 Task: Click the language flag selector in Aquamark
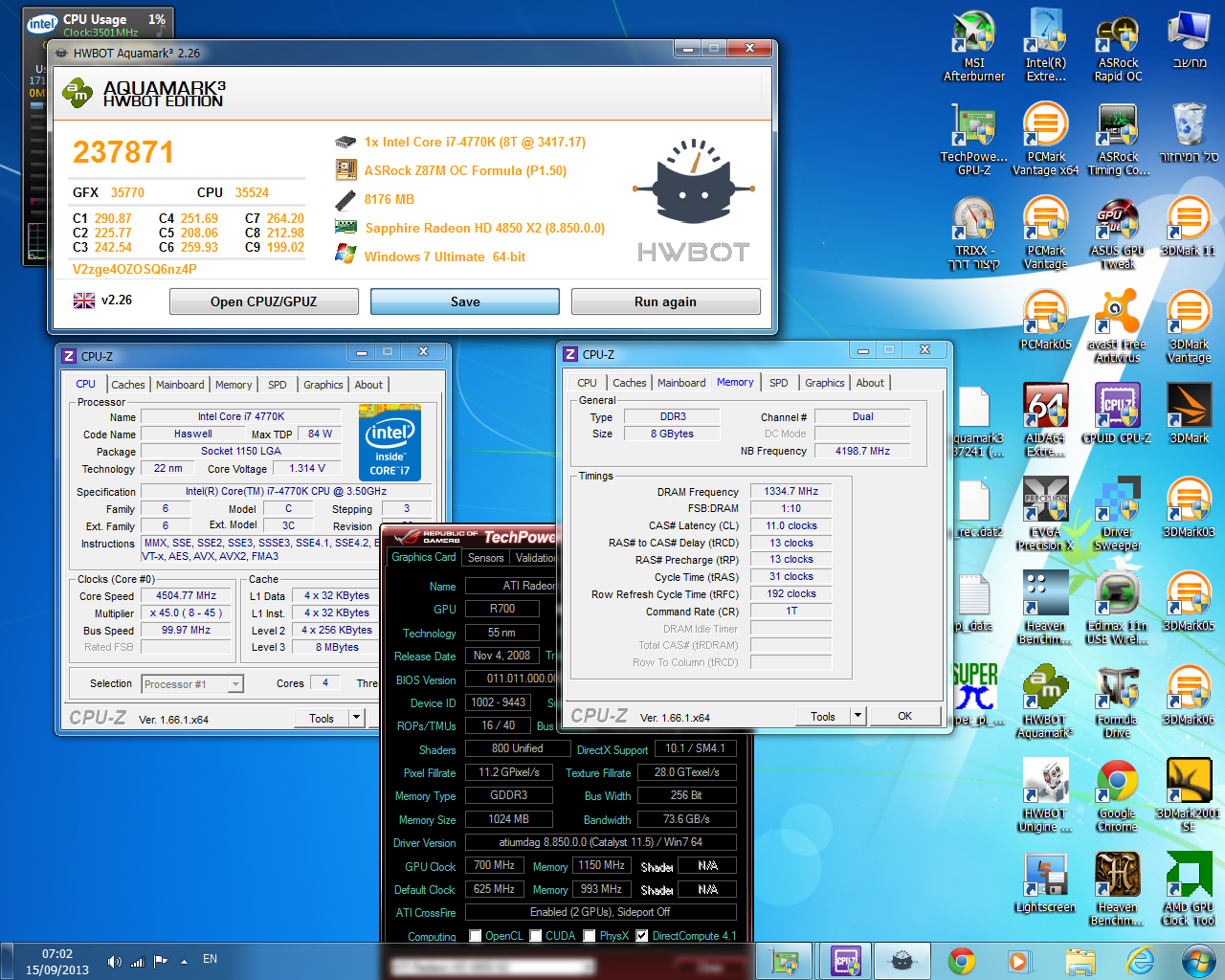(84, 301)
